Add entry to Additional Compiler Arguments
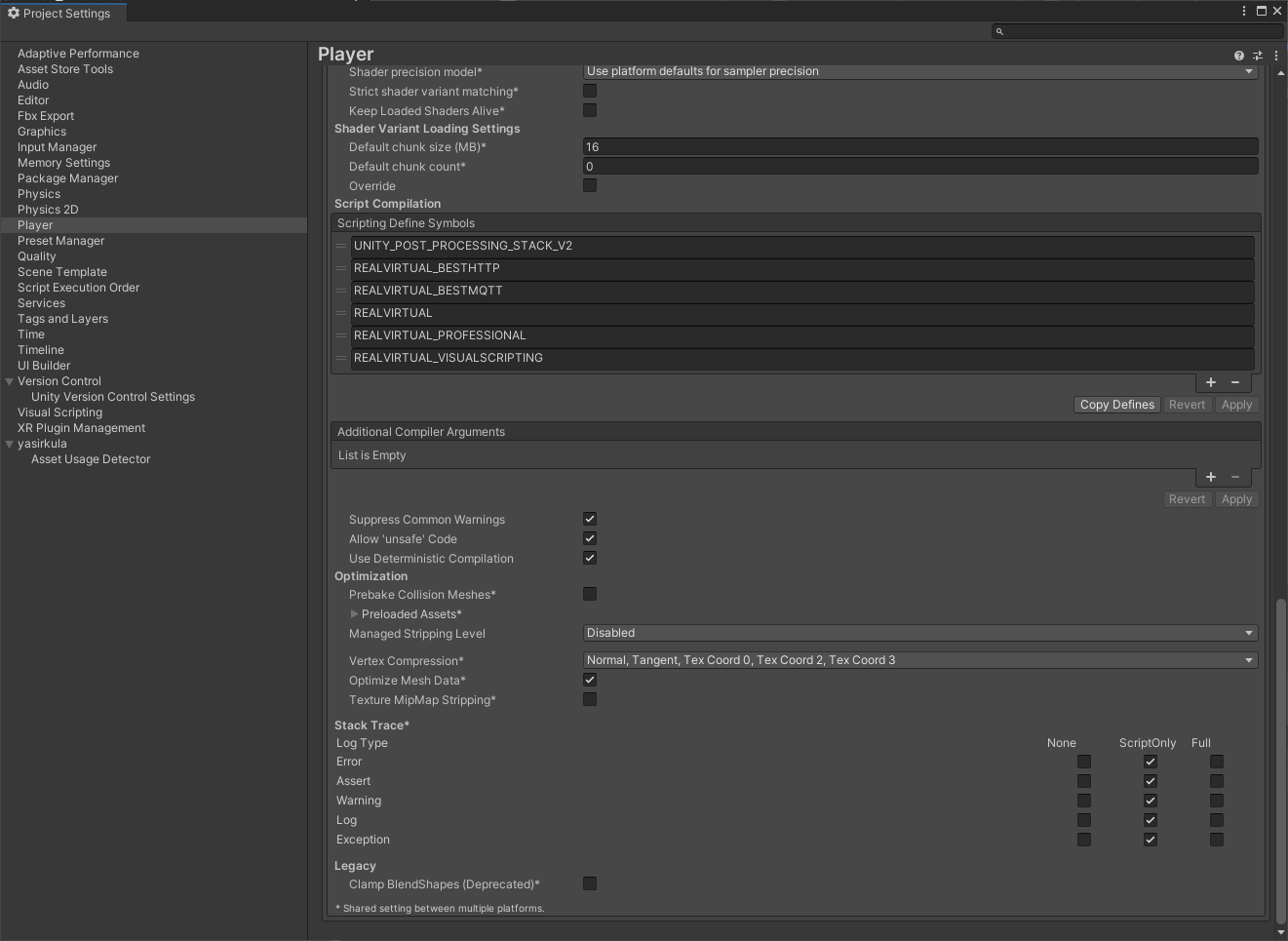Screen dimensions: 1288x941 [x=1211, y=477]
